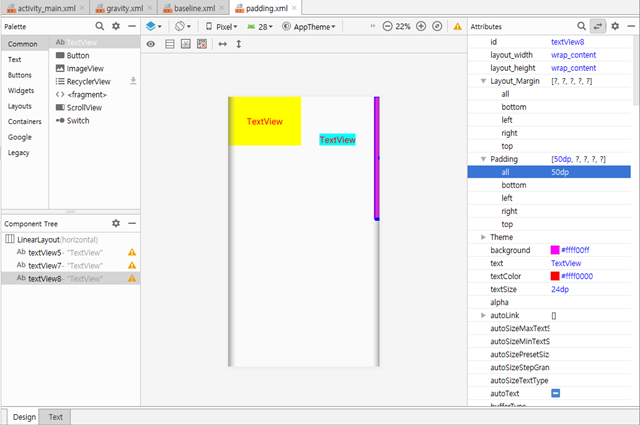Zoom out the design preview

point(387,27)
